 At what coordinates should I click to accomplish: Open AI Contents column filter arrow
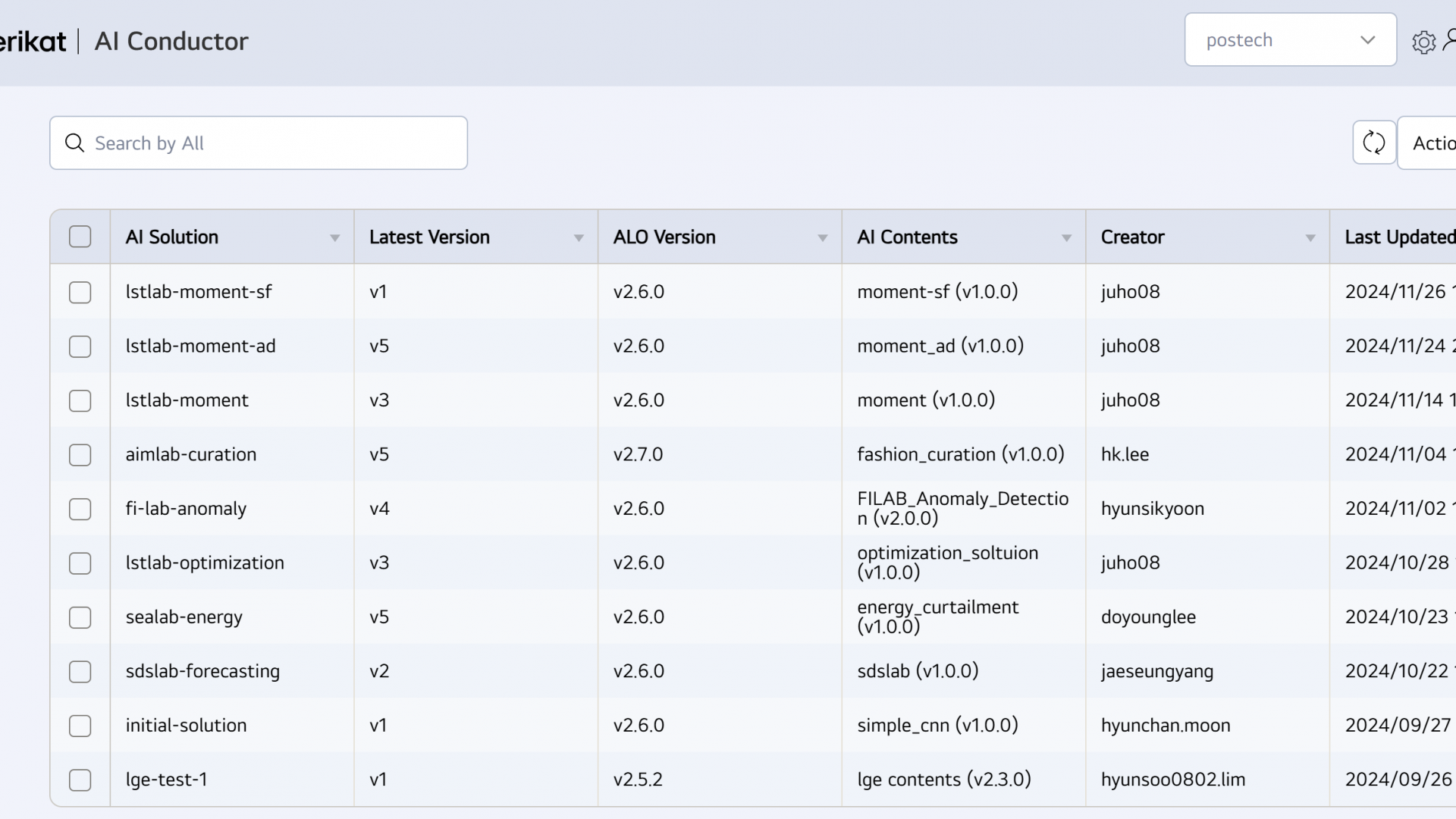[1066, 238]
